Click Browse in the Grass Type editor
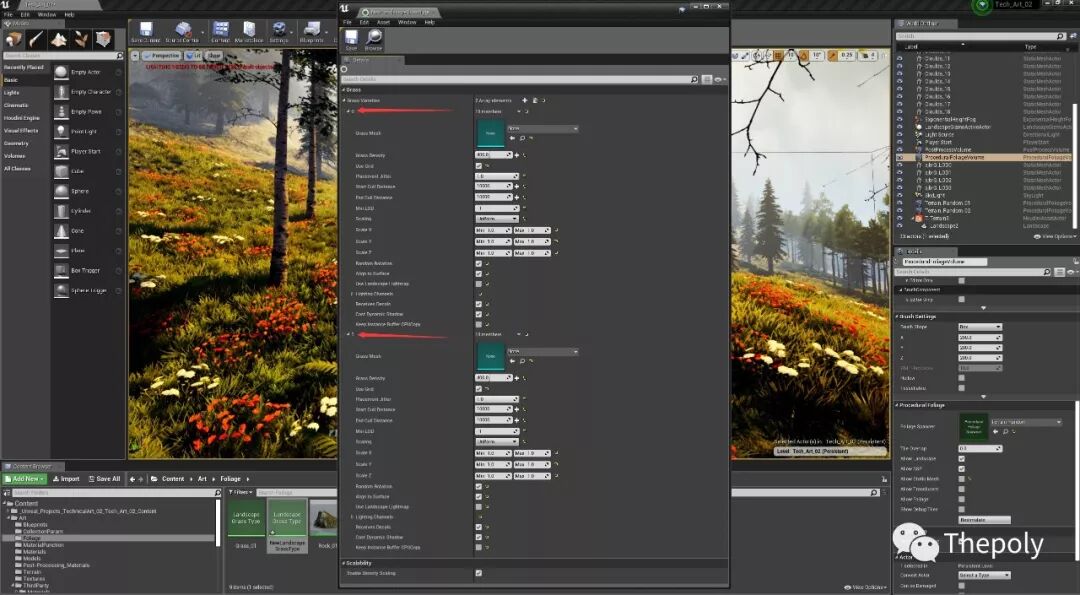This screenshot has width=1080, height=595. coord(373,40)
